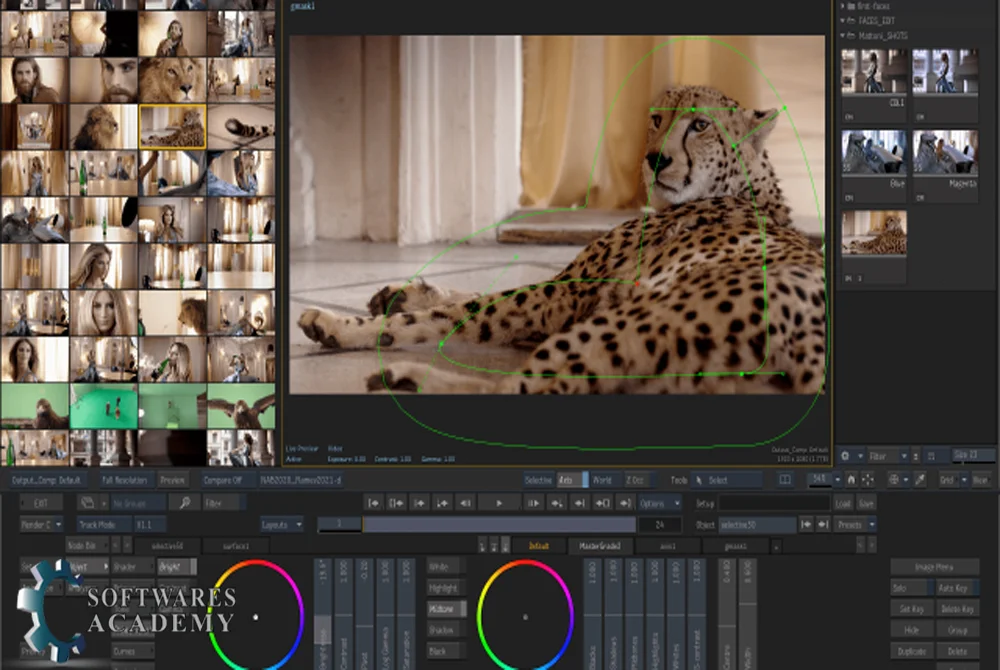The height and width of the screenshot is (670, 1000).
Task: Switch to the gmask1 tab
Action: (x=735, y=546)
